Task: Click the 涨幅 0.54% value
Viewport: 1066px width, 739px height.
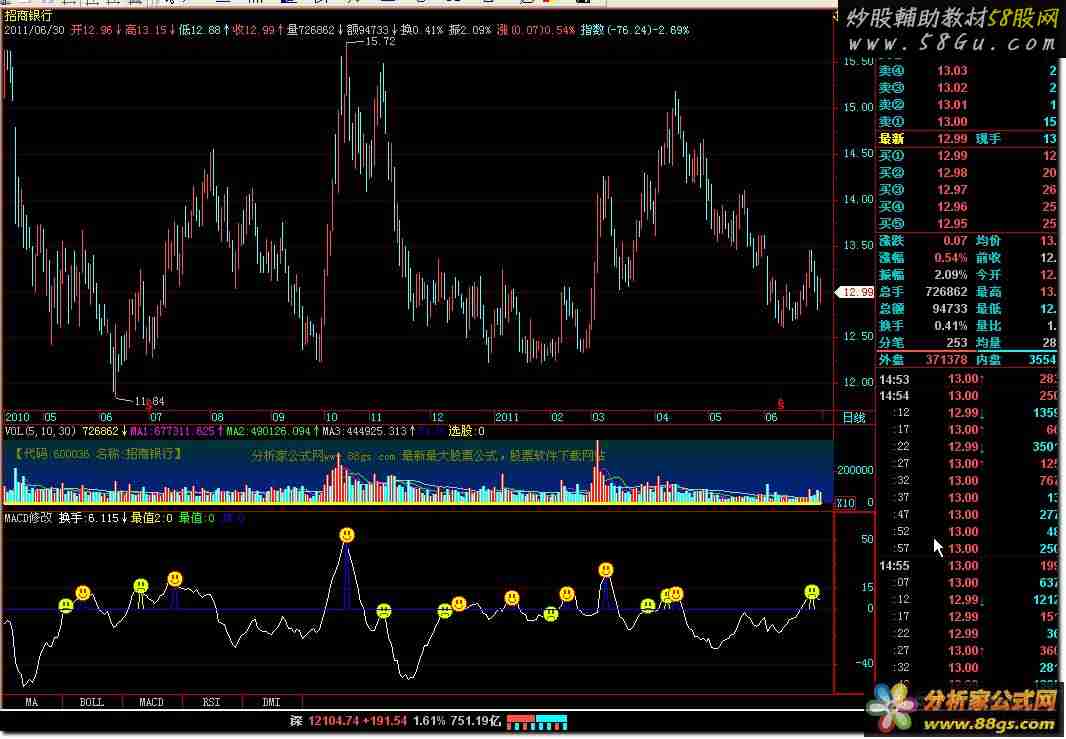Action: [x=950, y=258]
